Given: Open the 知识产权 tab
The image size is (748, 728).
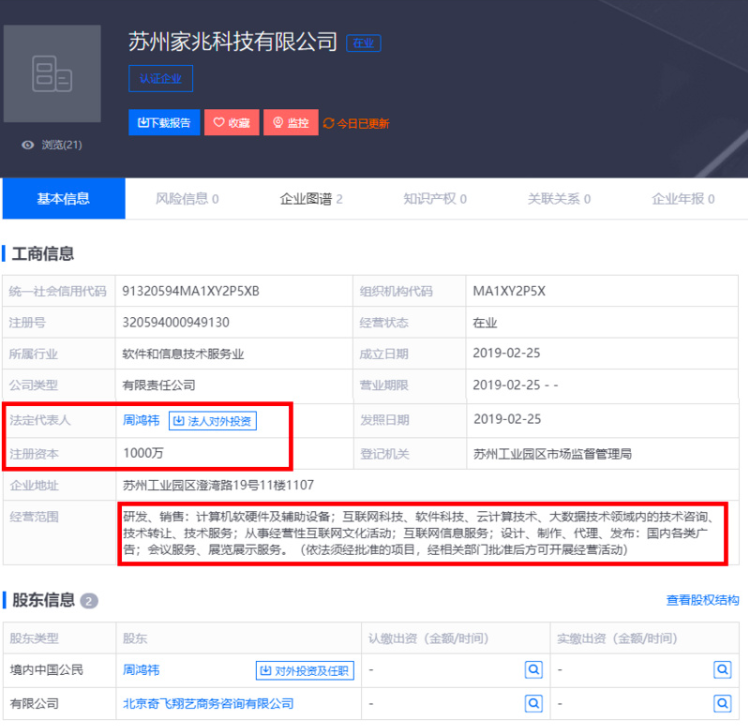Looking at the screenshot, I should point(435,198).
